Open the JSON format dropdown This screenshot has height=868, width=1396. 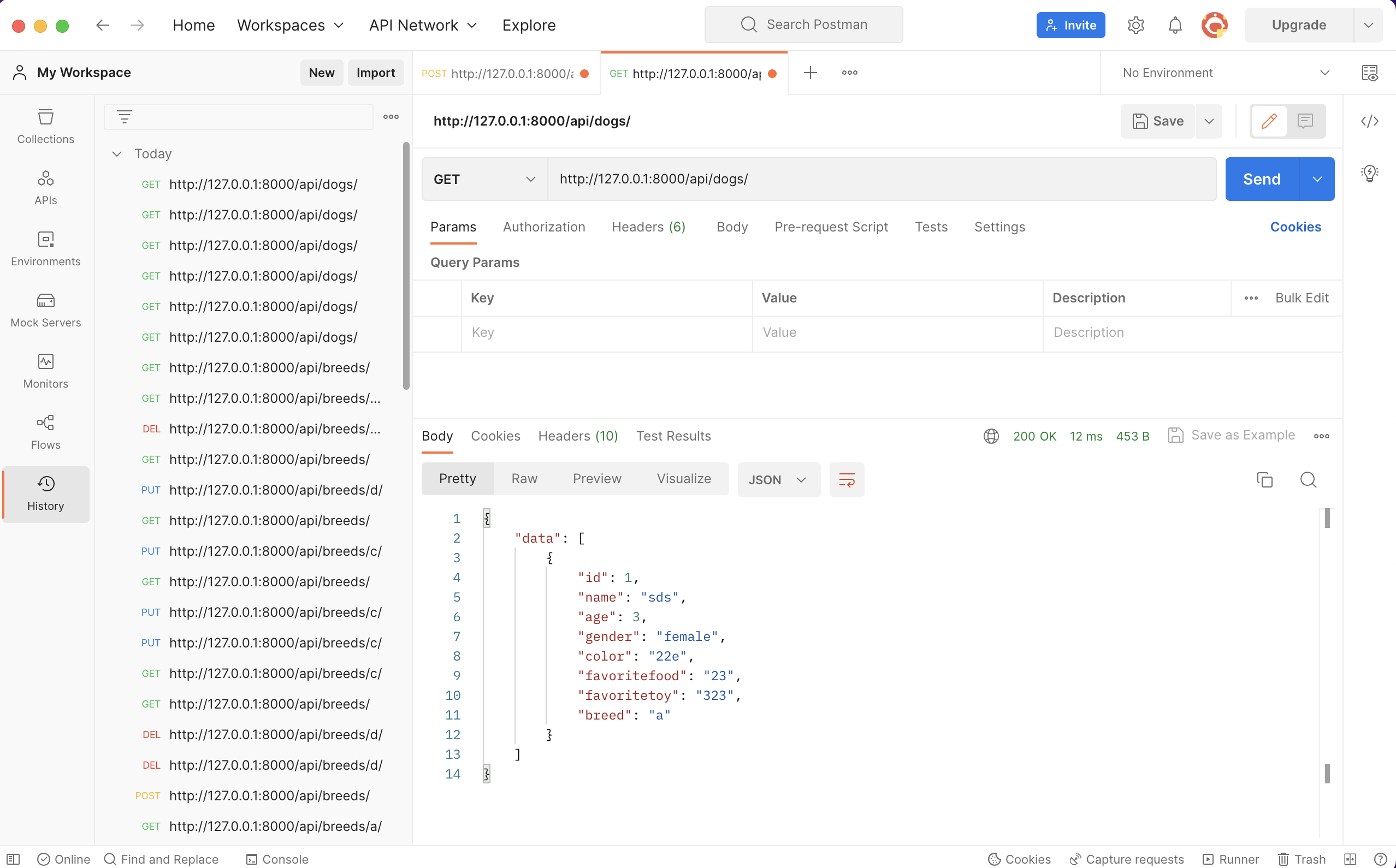778,480
